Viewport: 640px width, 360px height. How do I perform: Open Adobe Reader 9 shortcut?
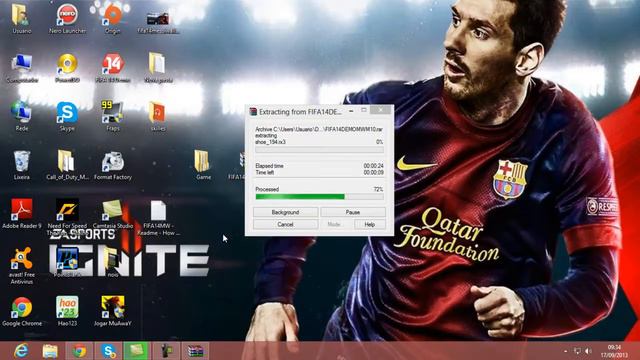point(21,213)
